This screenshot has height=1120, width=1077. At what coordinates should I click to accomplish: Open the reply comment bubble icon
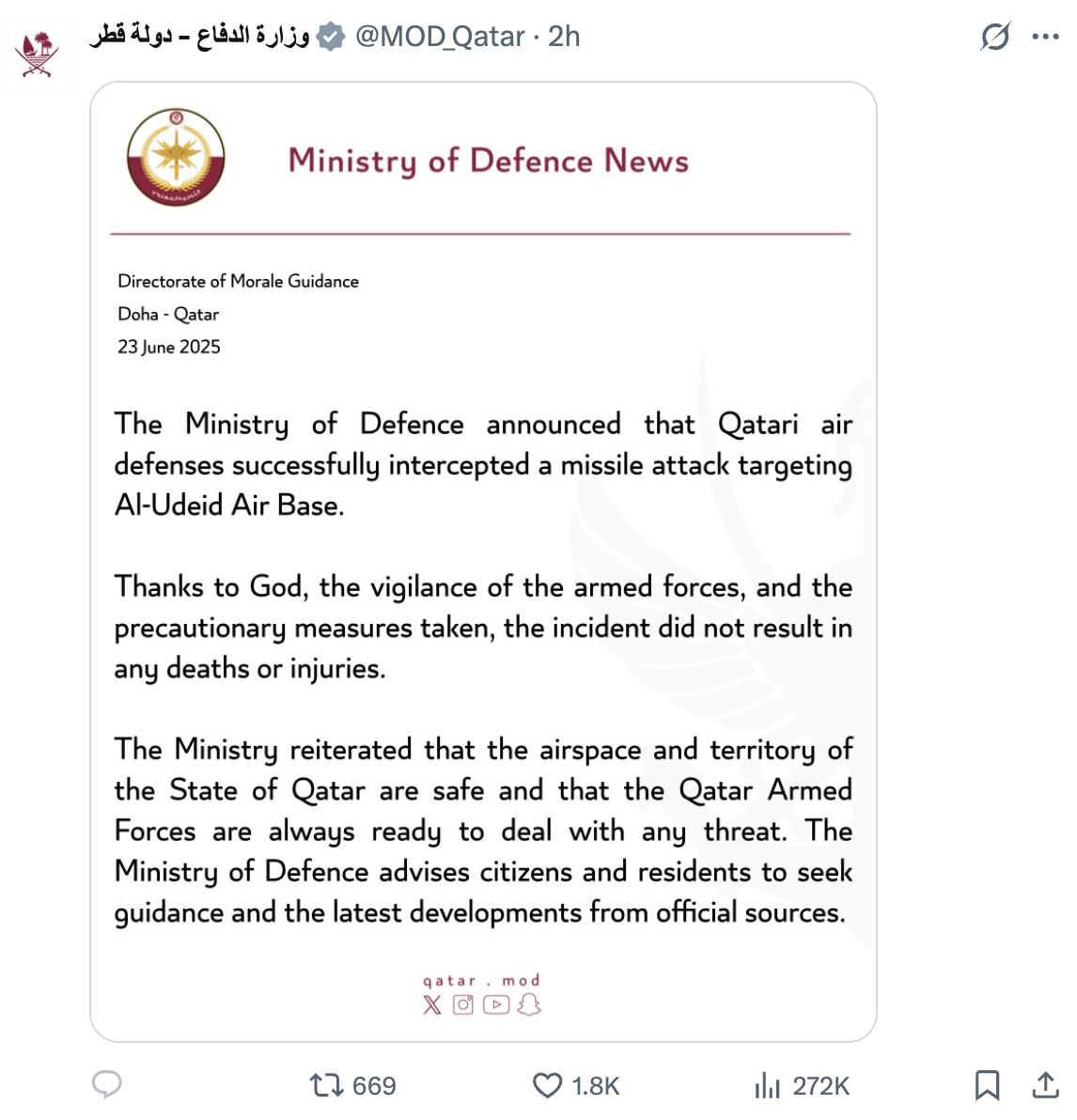(107, 1084)
